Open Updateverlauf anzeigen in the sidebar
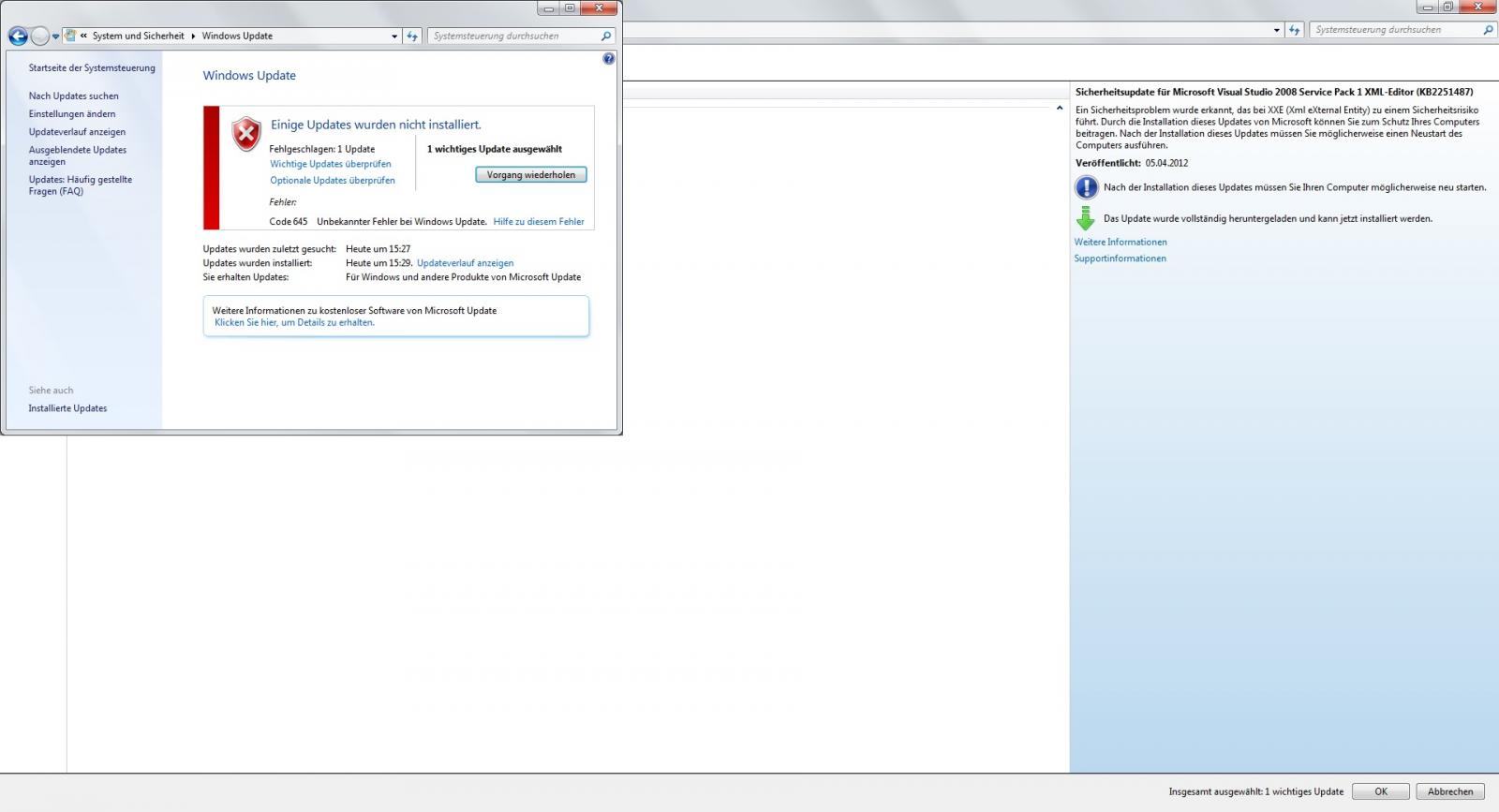This screenshot has width=1499, height=812. pyautogui.click(x=77, y=132)
